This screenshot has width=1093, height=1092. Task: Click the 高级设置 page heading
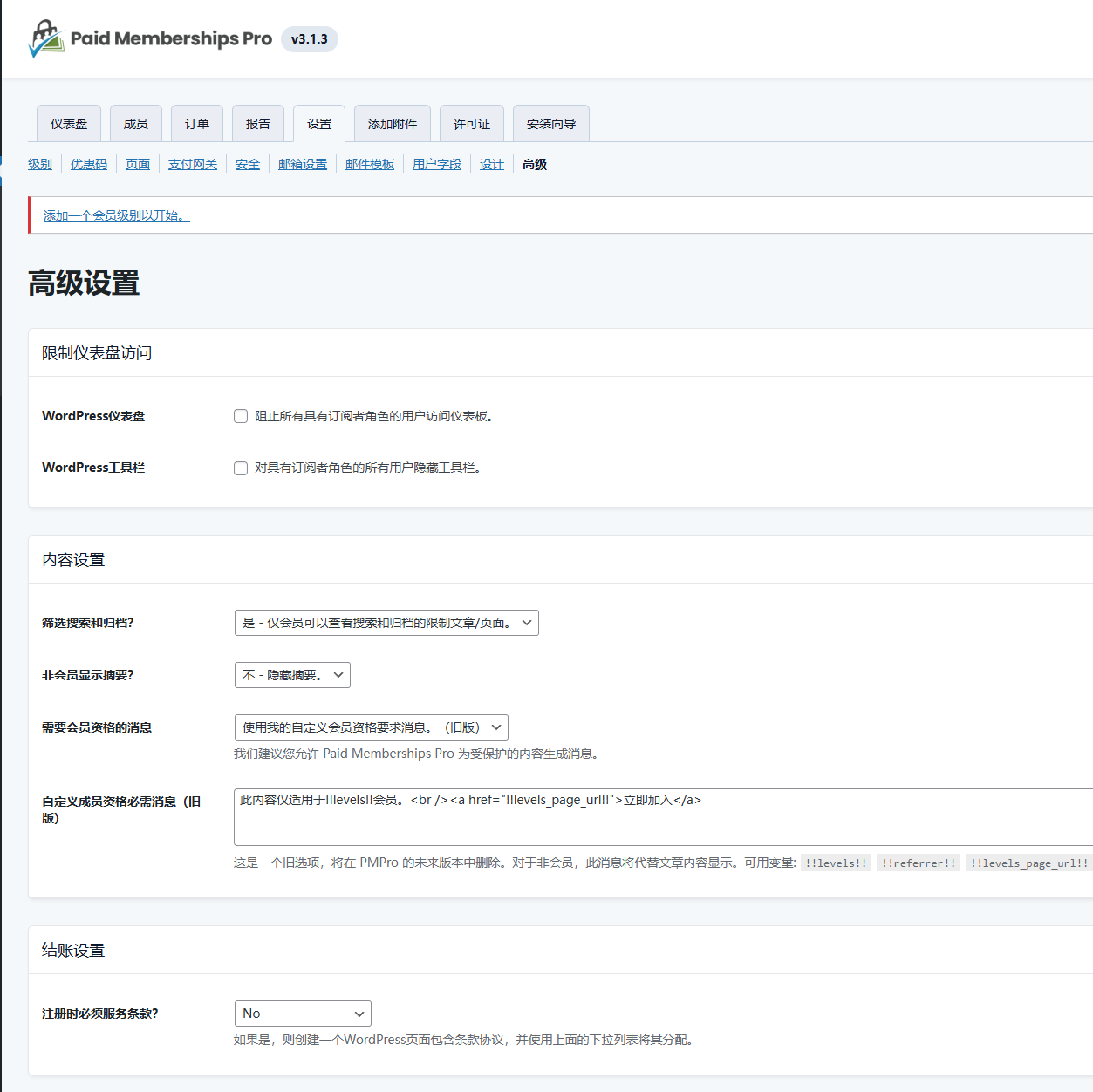click(84, 283)
